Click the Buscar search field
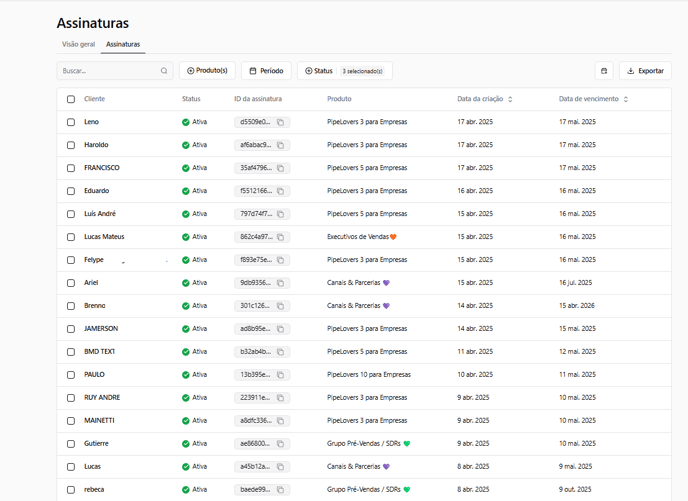Screen dimensions: 688x501 coord(115,71)
